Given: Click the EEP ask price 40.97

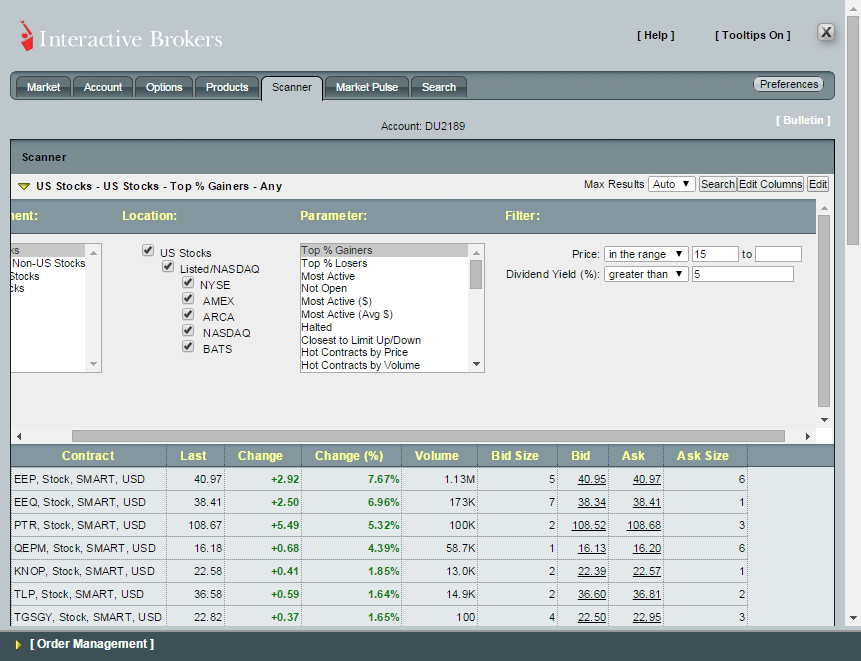Looking at the screenshot, I should point(647,479).
